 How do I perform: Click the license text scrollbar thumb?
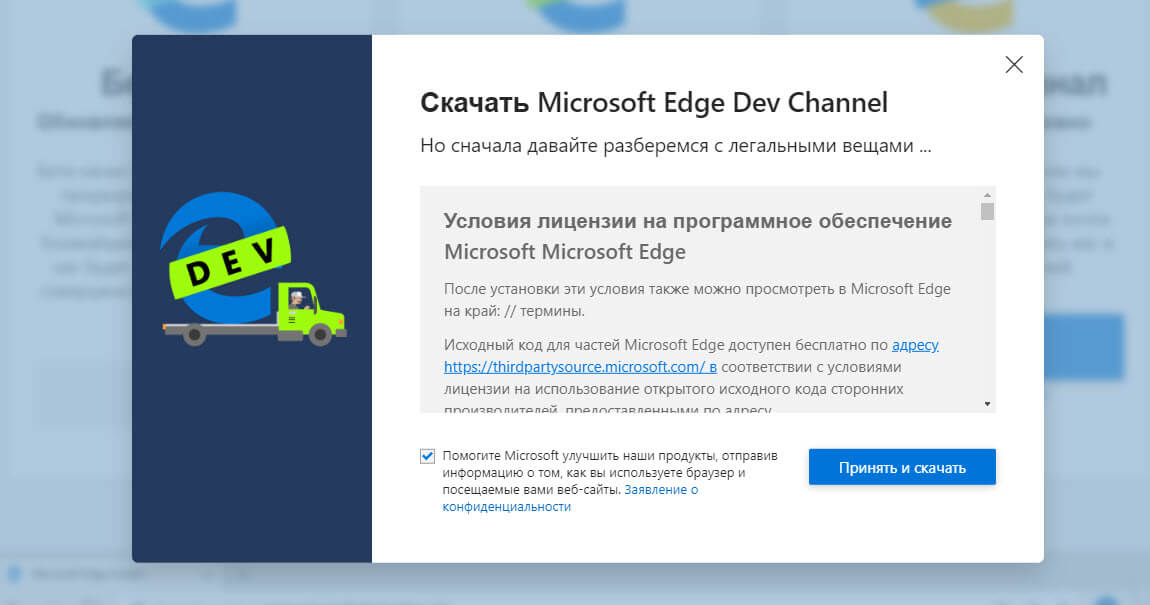click(987, 211)
